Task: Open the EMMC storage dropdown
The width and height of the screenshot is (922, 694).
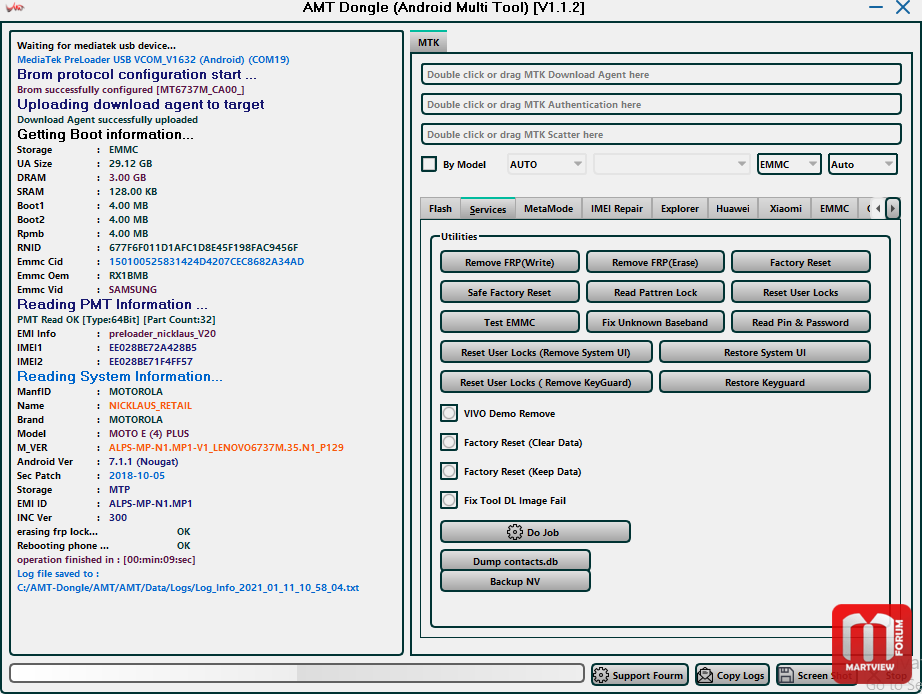Action: (789, 164)
